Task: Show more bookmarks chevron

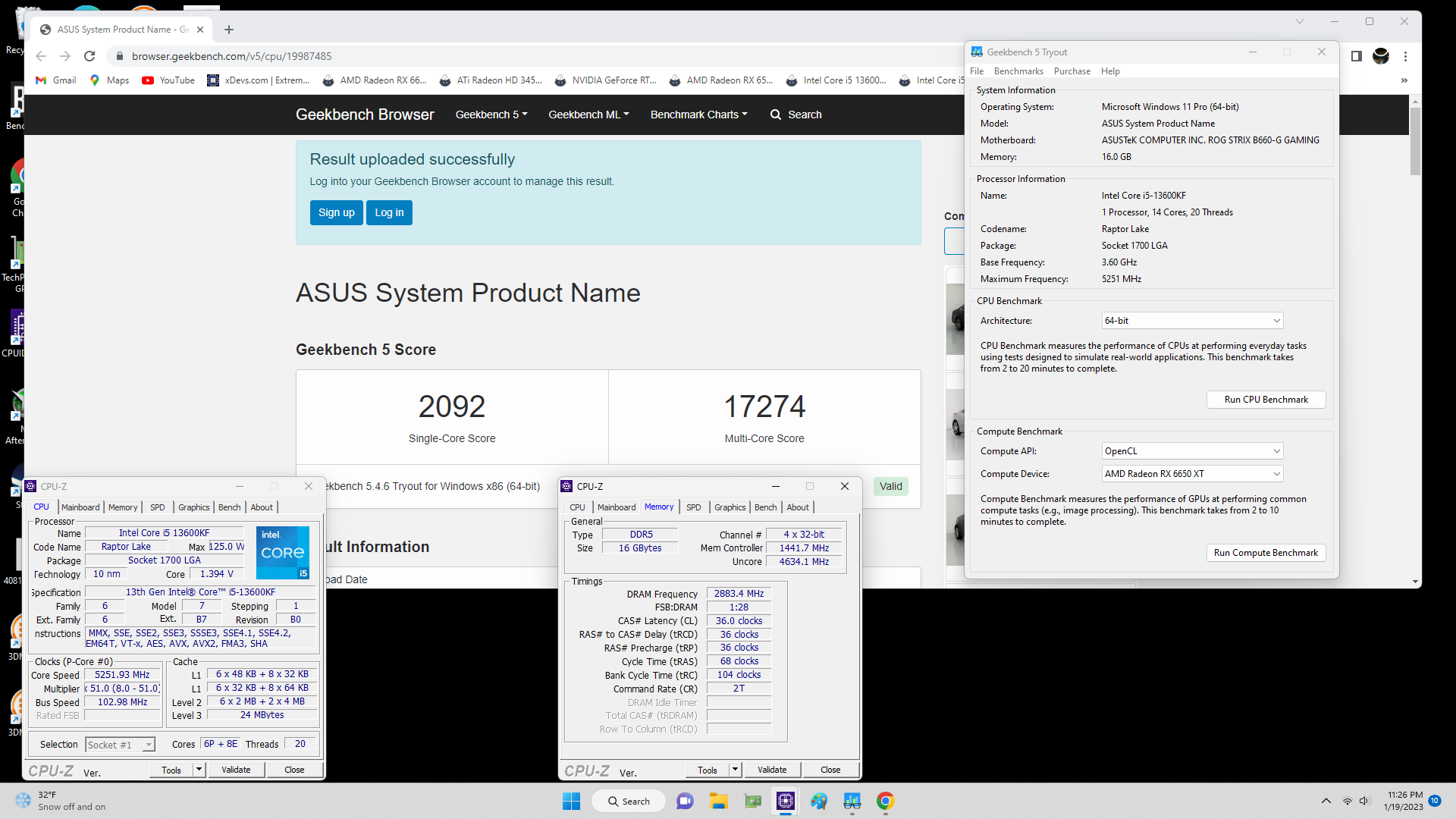Action: point(1404,80)
